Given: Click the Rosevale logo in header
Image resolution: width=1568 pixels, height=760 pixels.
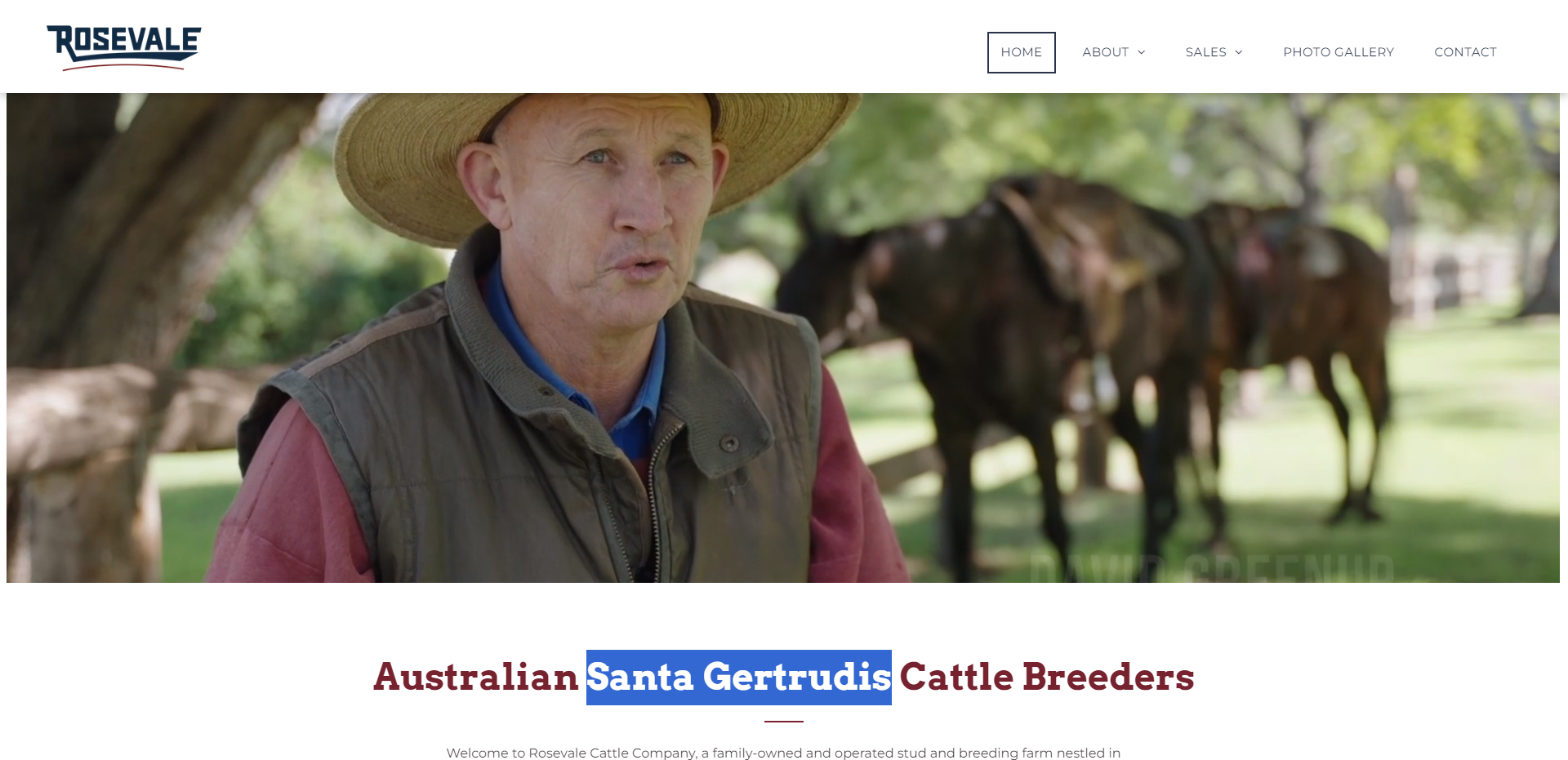Looking at the screenshot, I should click(x=124, y=47).
